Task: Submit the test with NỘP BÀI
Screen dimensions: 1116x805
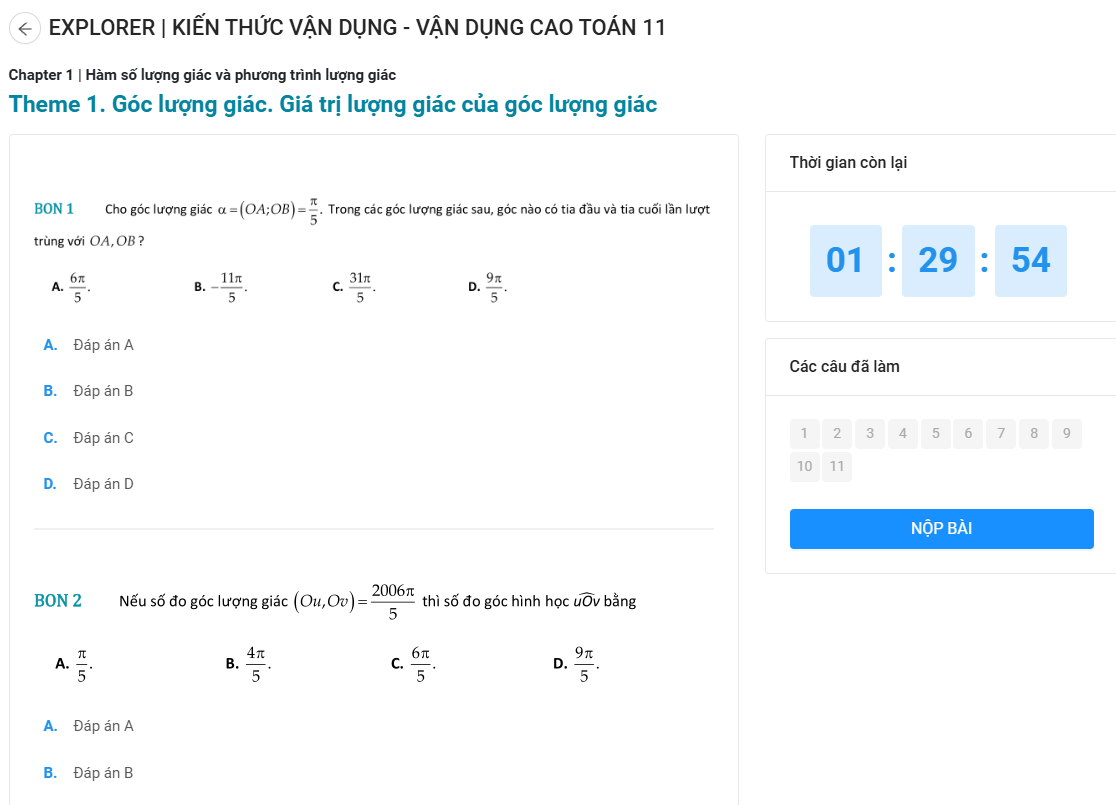Action: 942,529
